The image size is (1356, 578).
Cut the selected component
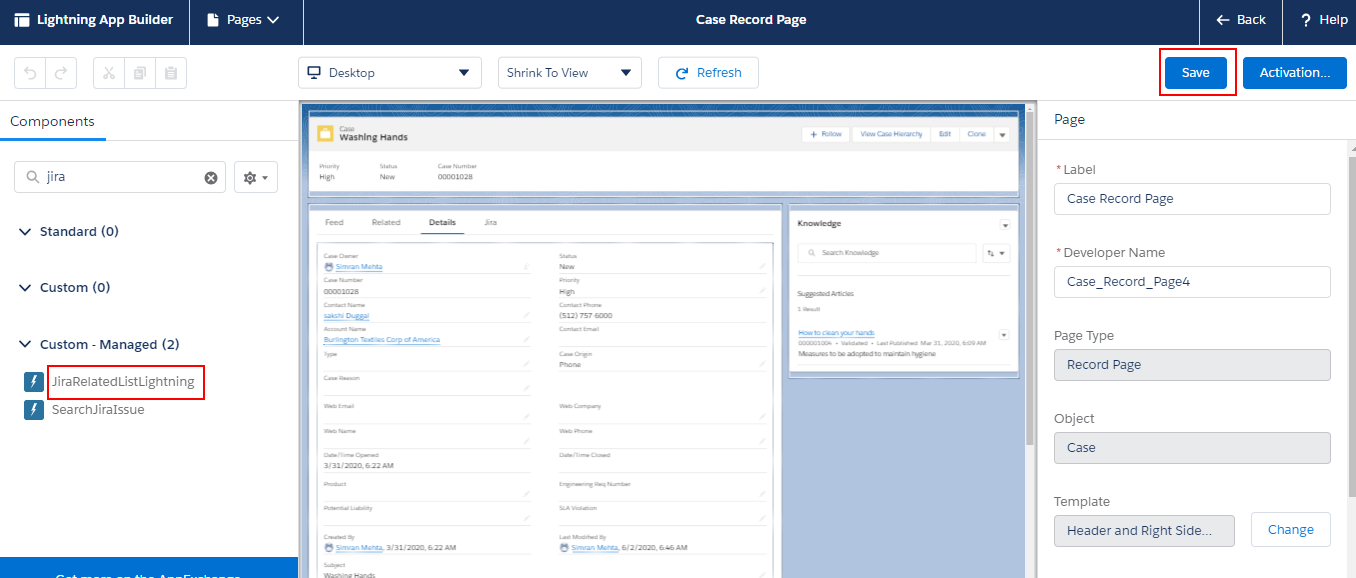109,73
